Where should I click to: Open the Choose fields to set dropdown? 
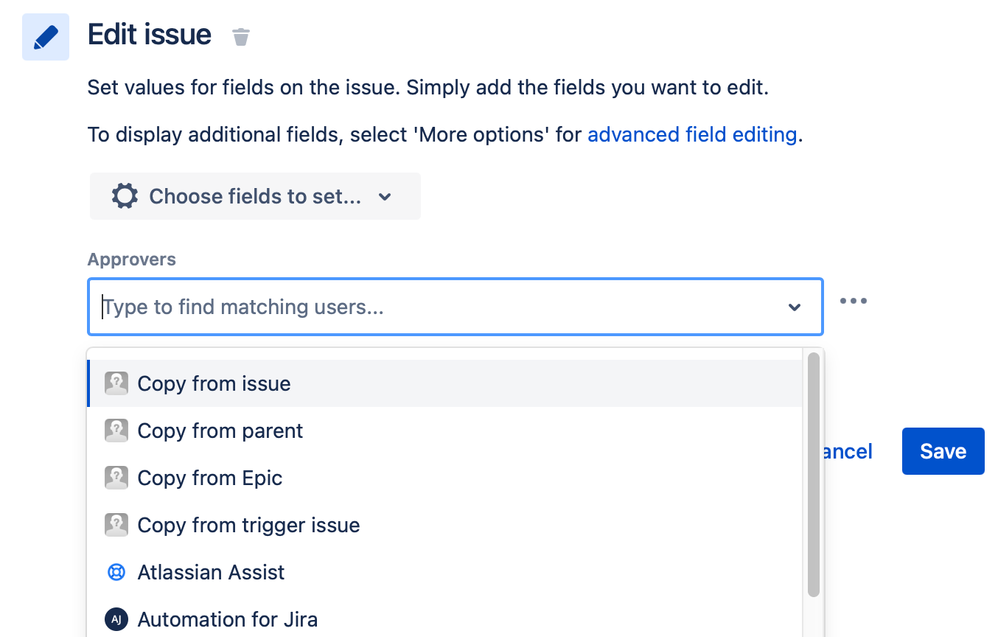(255, 196)
